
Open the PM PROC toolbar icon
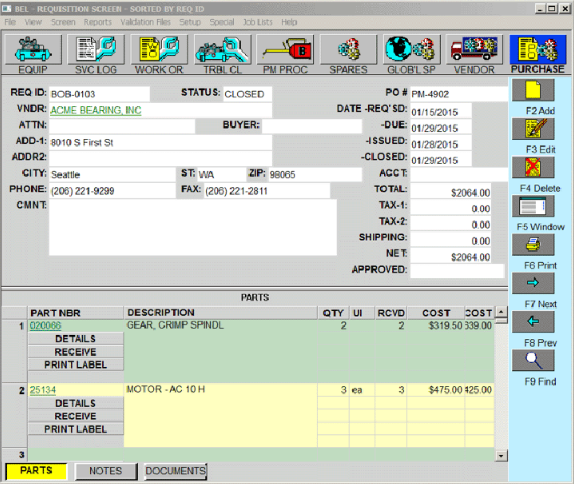click(x=285, y=49)
